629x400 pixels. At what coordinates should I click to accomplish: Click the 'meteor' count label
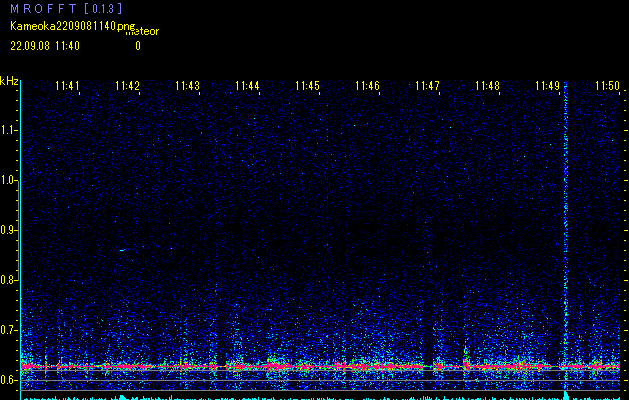coord(142,31)
